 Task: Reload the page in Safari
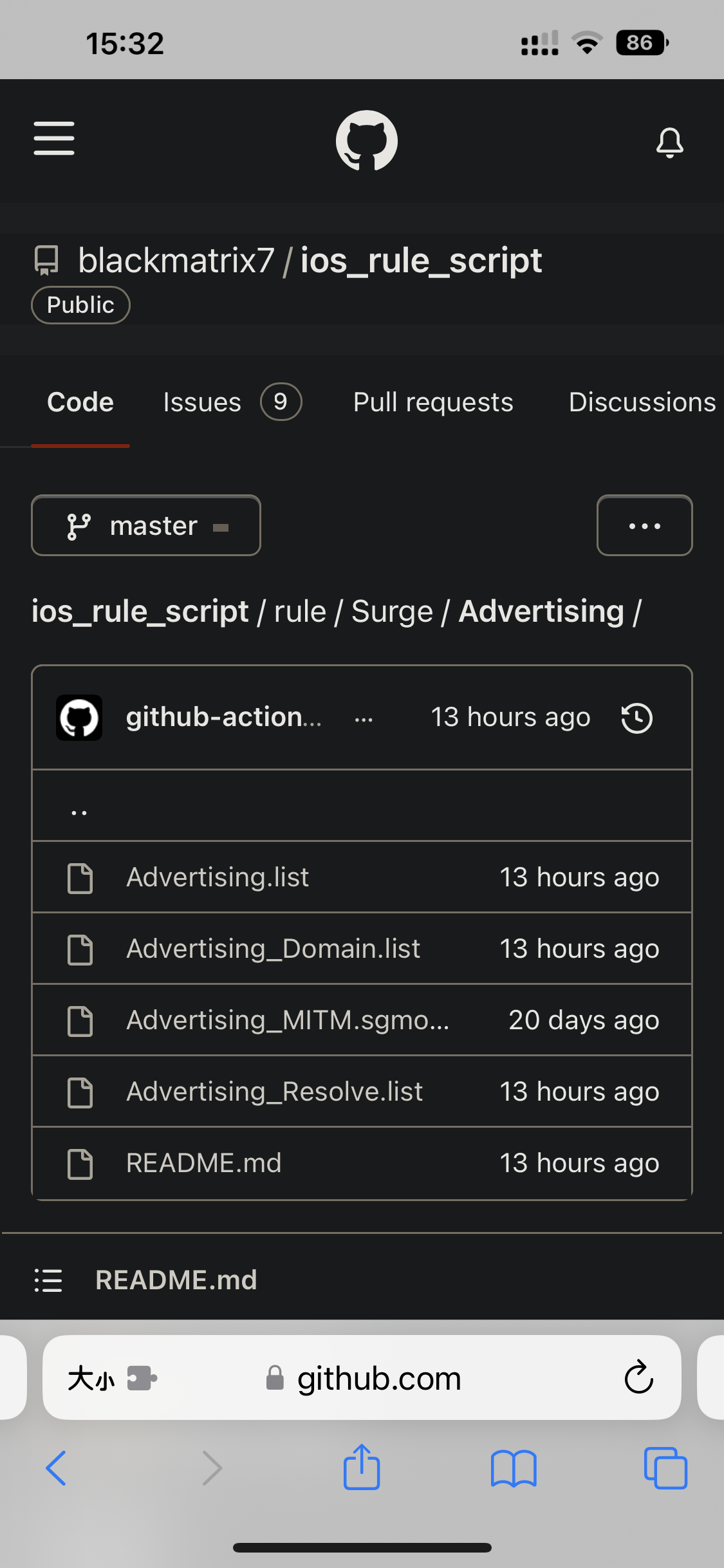(x=638, y=1378)
